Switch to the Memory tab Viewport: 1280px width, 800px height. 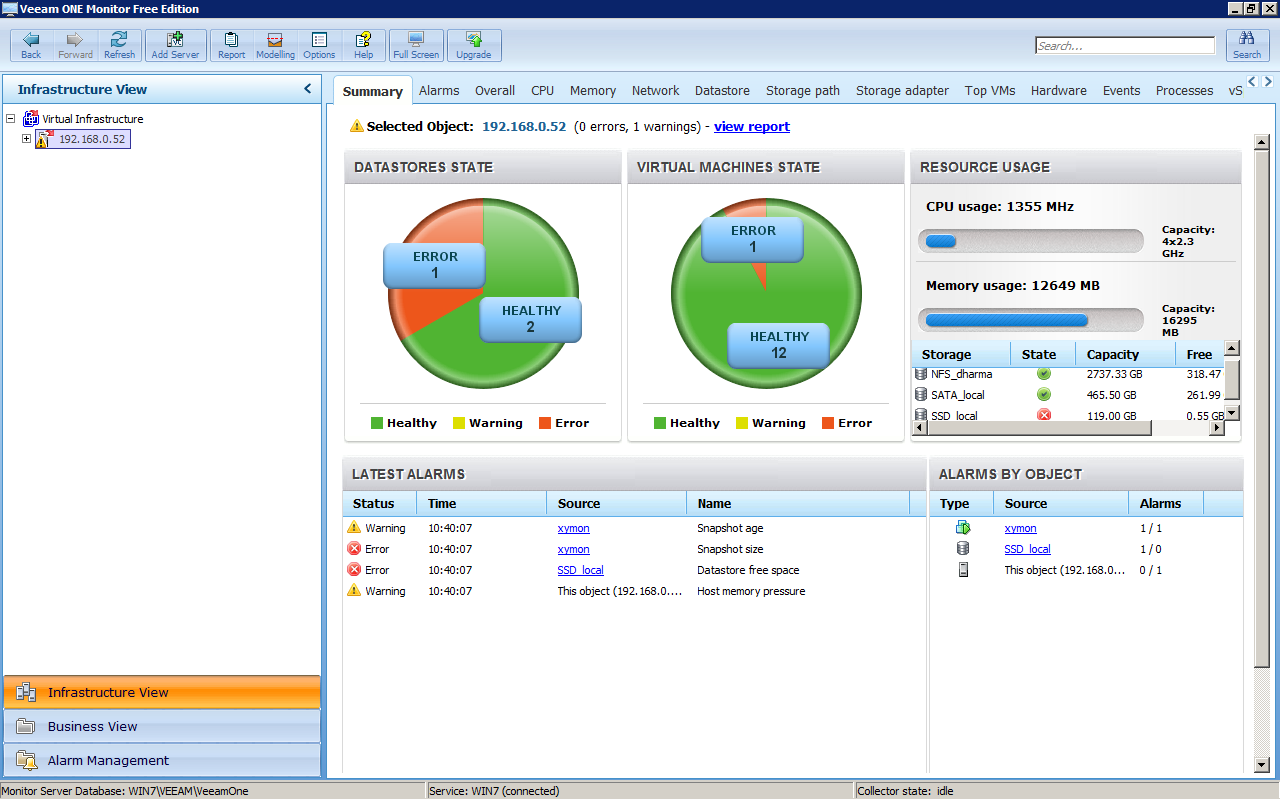593,91
